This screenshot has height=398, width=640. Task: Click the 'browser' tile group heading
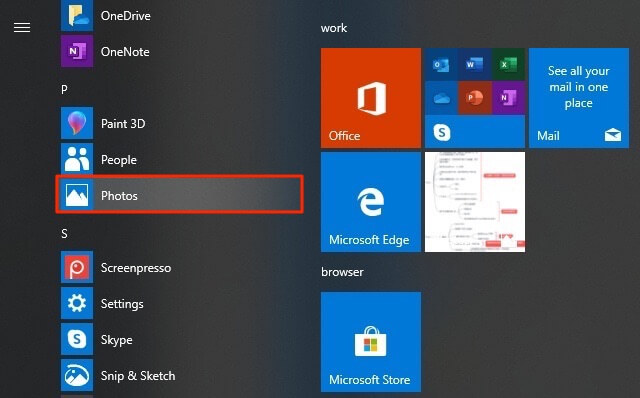click(342, 272)
